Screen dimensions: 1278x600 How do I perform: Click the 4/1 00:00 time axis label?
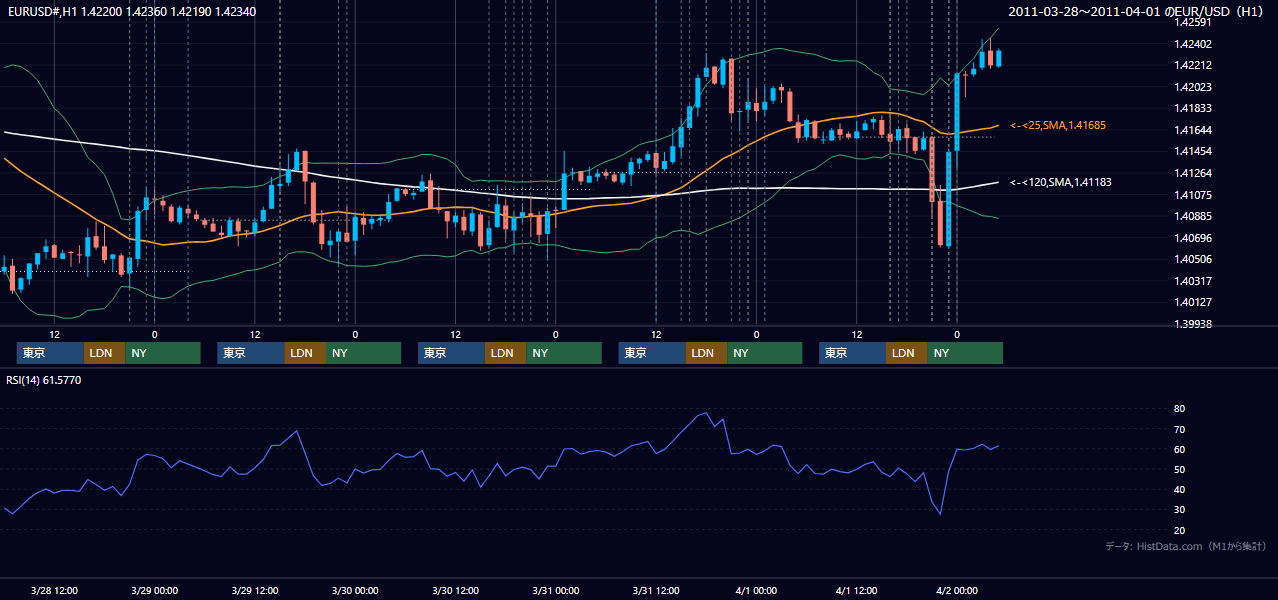pyautogui.click(x=756, y=590)
